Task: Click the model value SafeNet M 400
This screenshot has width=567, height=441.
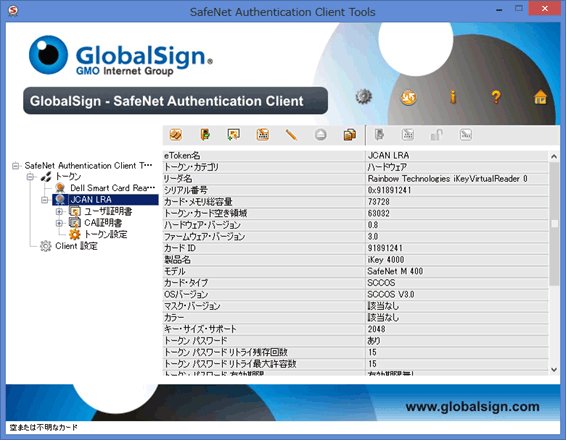Action: pos(395,271)
